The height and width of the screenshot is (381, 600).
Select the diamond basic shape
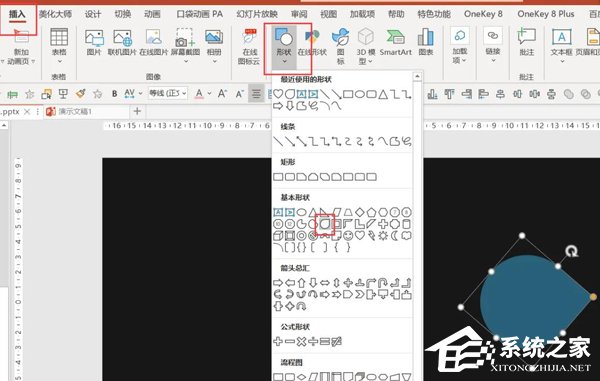[360, 212]
